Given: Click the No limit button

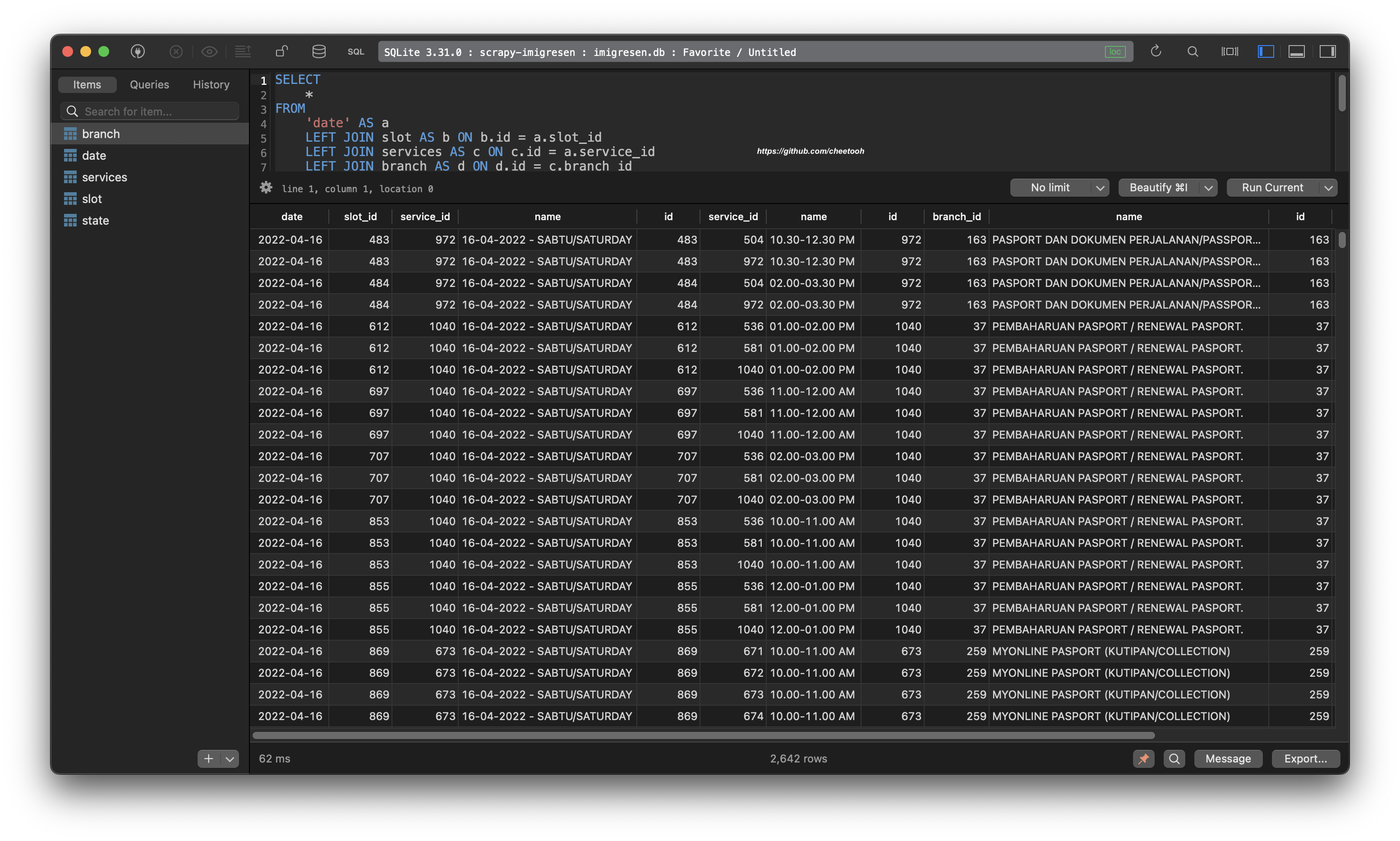Looking at the screenshot, I should (1050, 188).
